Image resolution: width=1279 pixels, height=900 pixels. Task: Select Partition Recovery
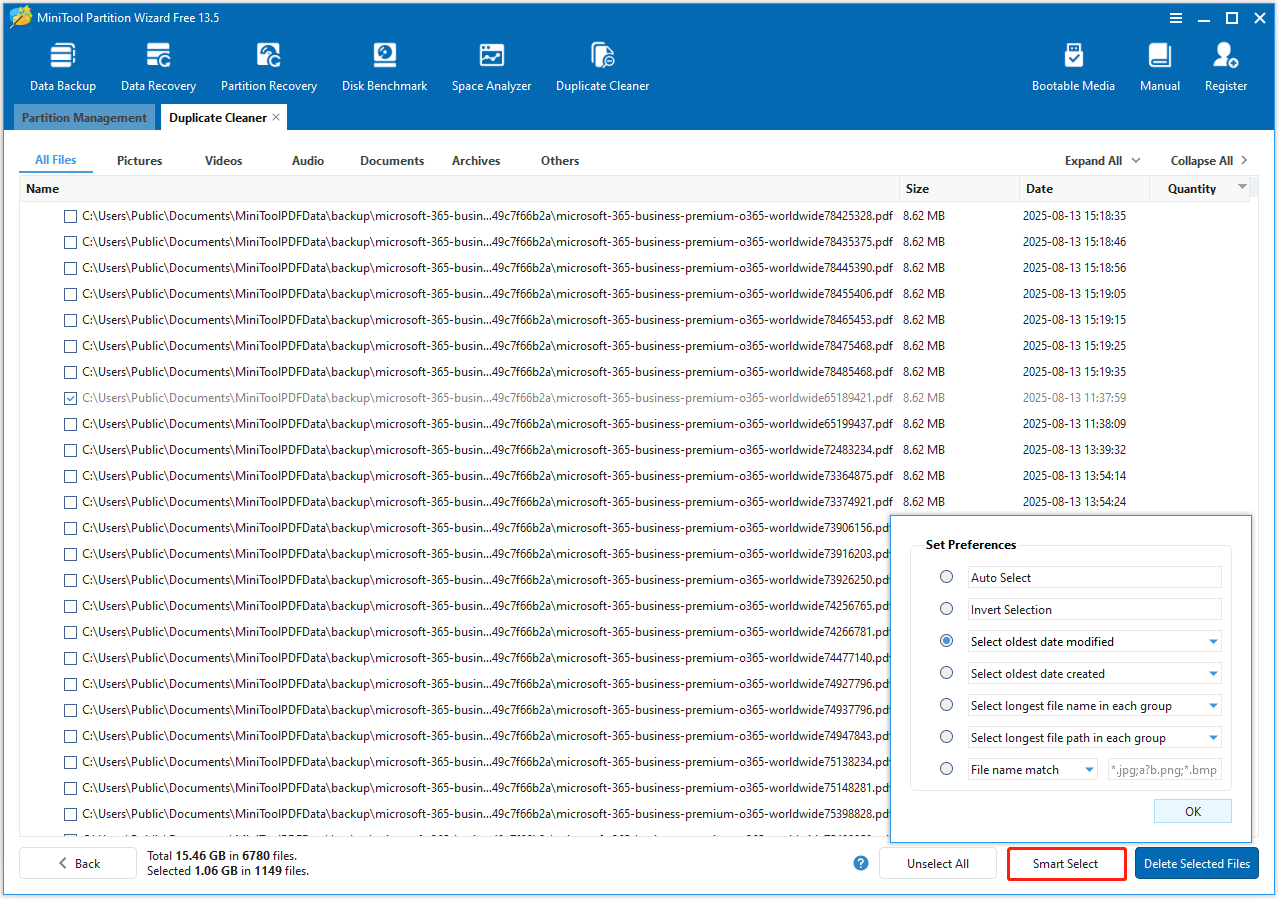268,65
